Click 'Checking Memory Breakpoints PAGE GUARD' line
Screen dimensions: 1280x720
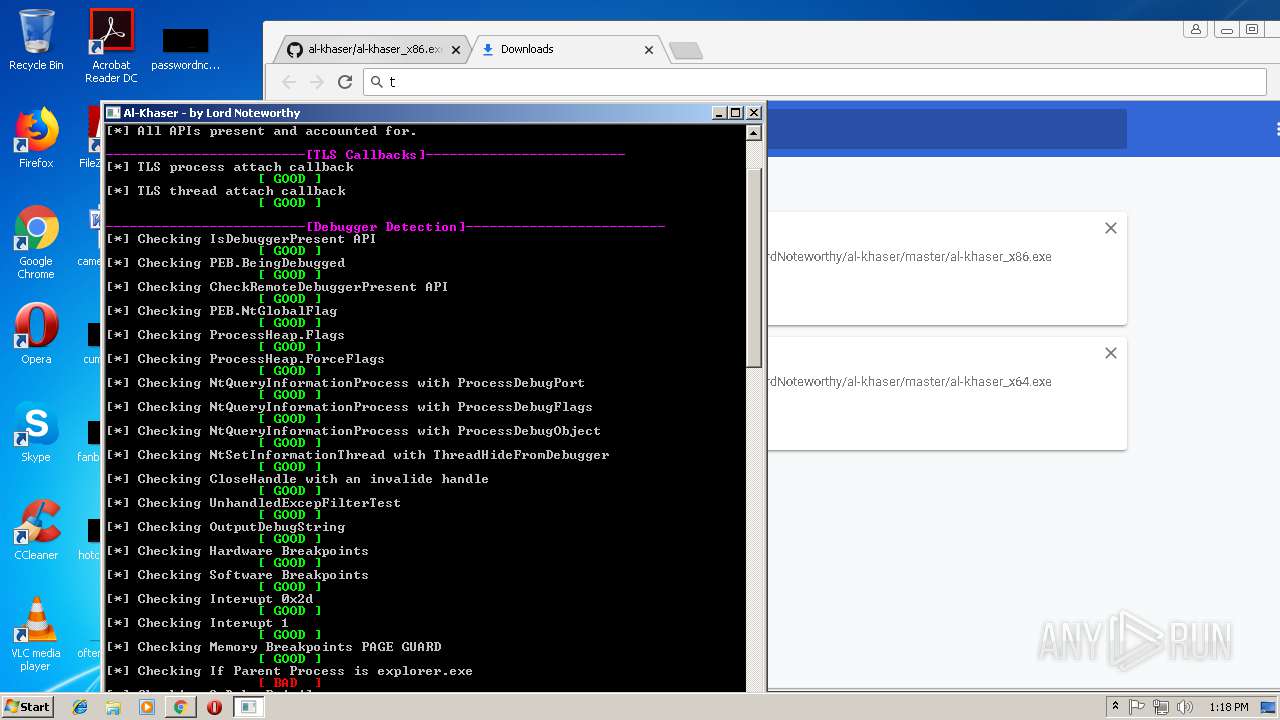[x=273, y=647]
